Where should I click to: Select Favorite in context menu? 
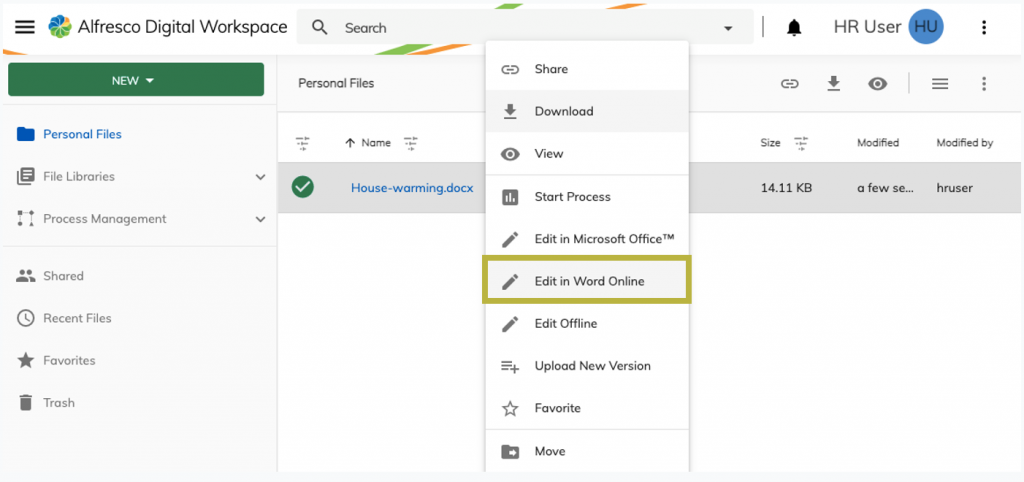[x=587, y=408]
